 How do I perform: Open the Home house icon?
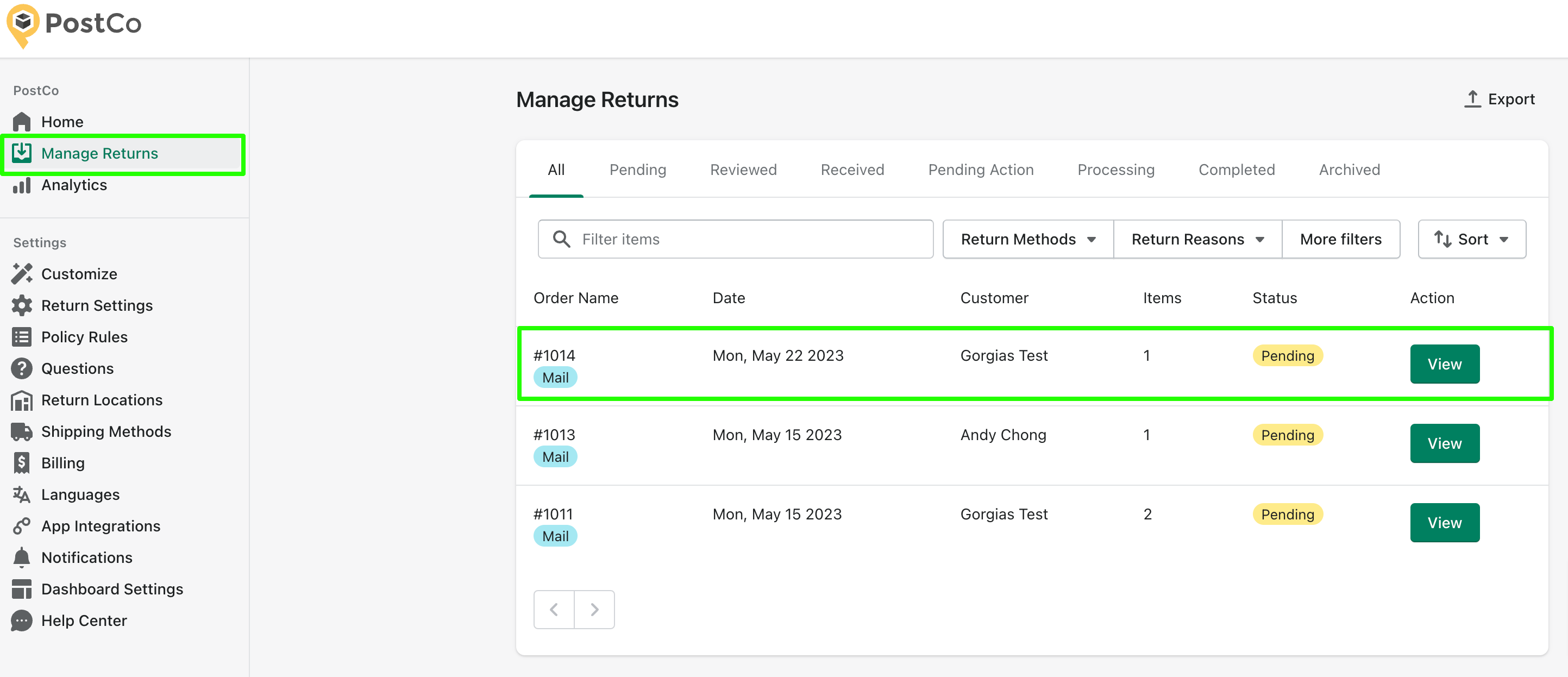point(21,122)
